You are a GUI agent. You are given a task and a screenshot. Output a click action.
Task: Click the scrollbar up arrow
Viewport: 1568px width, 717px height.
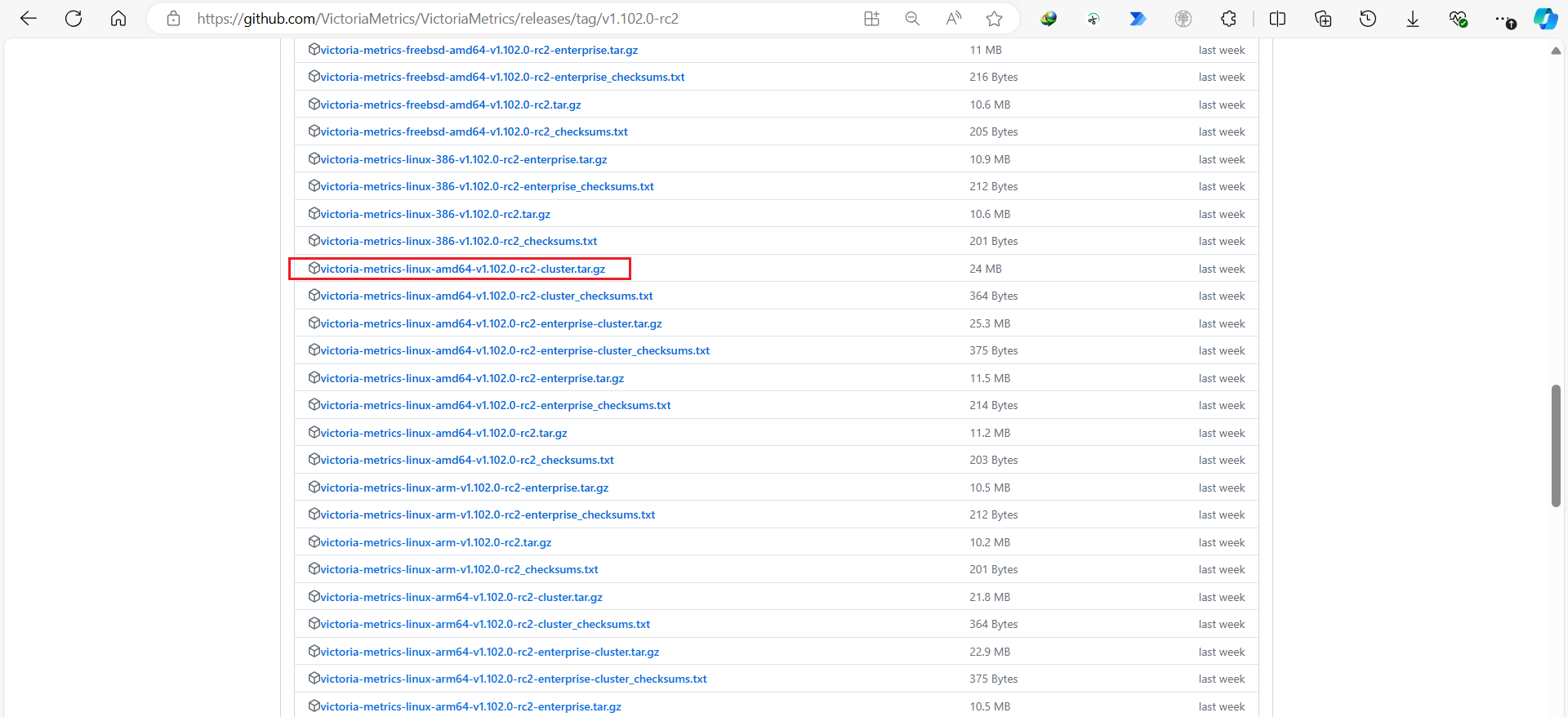click(1556, 51)
